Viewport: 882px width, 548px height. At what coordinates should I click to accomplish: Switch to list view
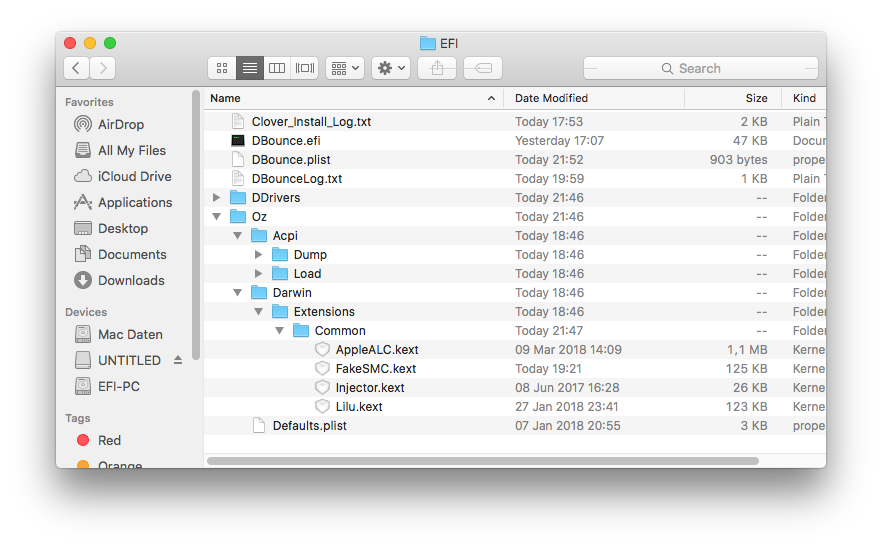(250, 68)
